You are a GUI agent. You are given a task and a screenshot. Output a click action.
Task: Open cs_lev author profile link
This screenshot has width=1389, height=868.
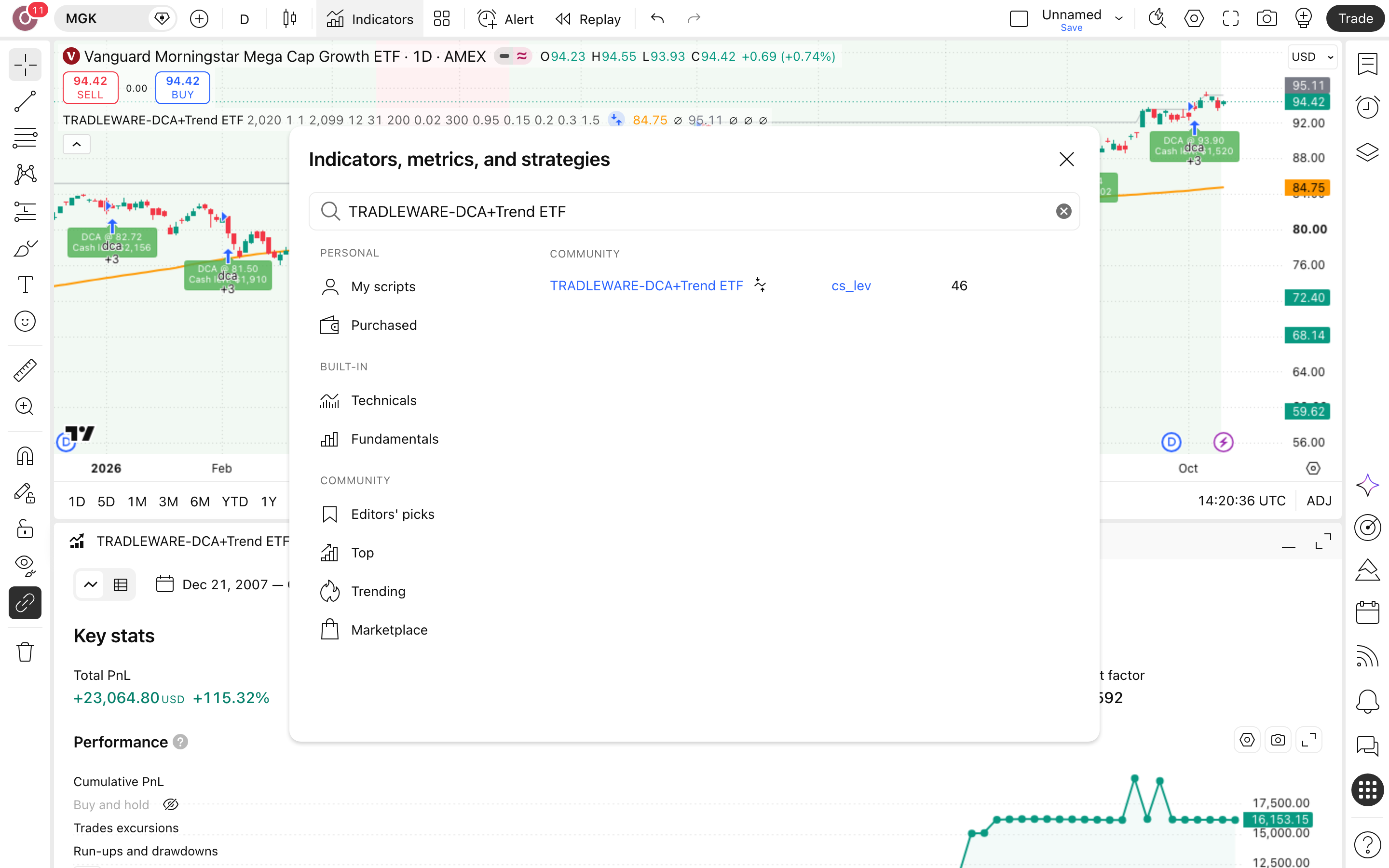(x=851, y=286)
